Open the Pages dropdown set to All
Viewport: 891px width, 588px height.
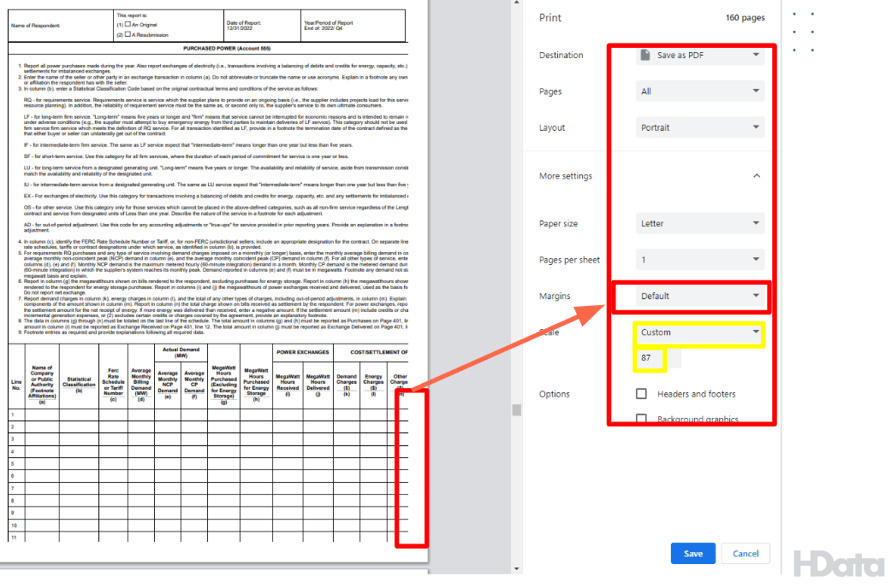(x=700, y=91)
